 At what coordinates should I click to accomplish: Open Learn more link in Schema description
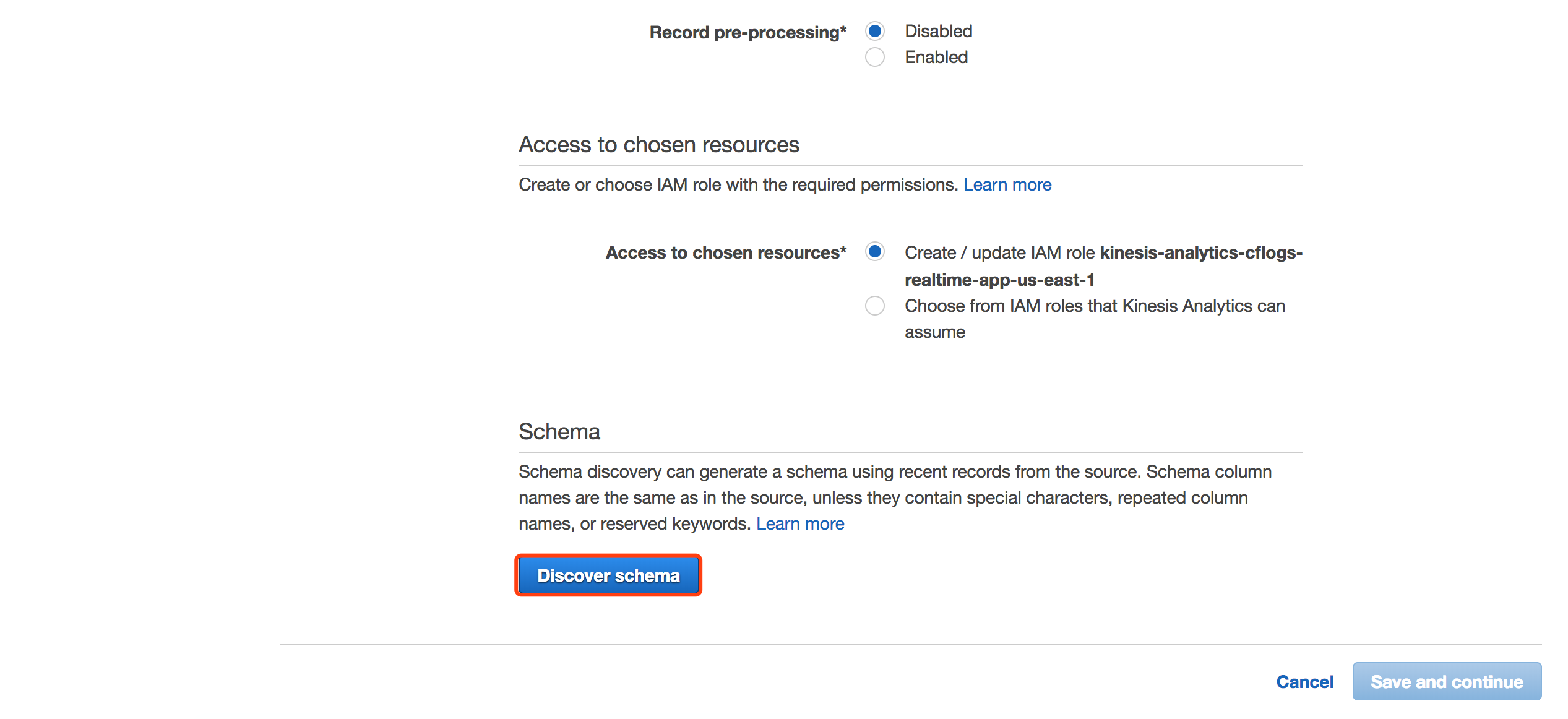point(799,523)
